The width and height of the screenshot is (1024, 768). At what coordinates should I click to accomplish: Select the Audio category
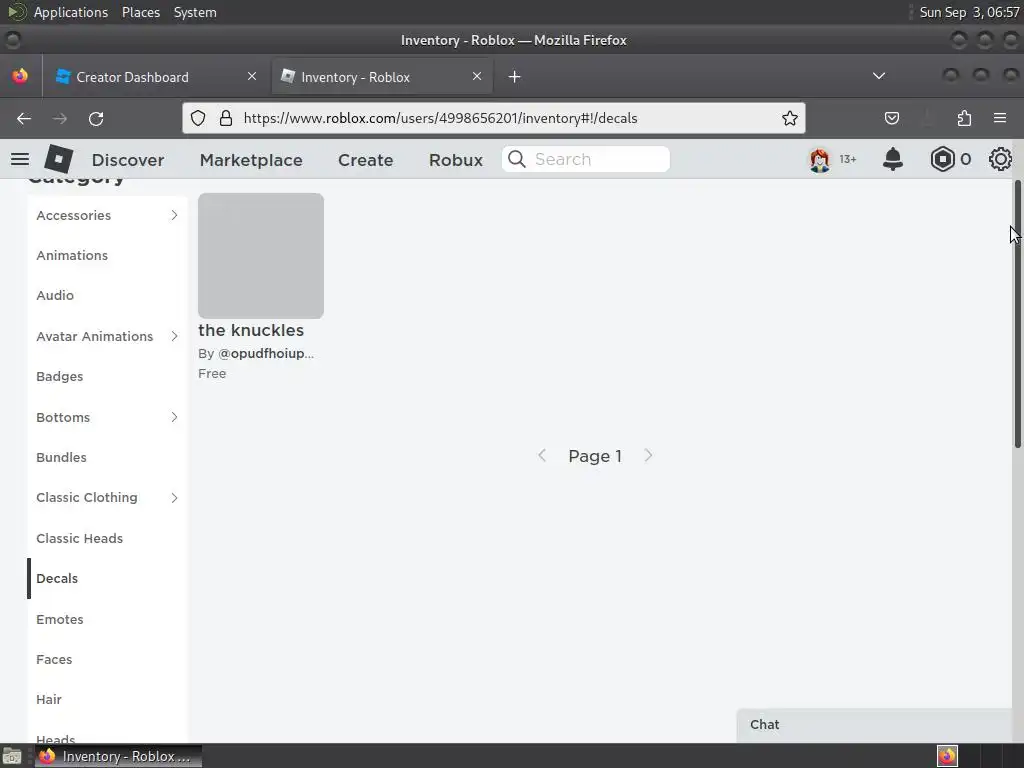pos(55,295)
